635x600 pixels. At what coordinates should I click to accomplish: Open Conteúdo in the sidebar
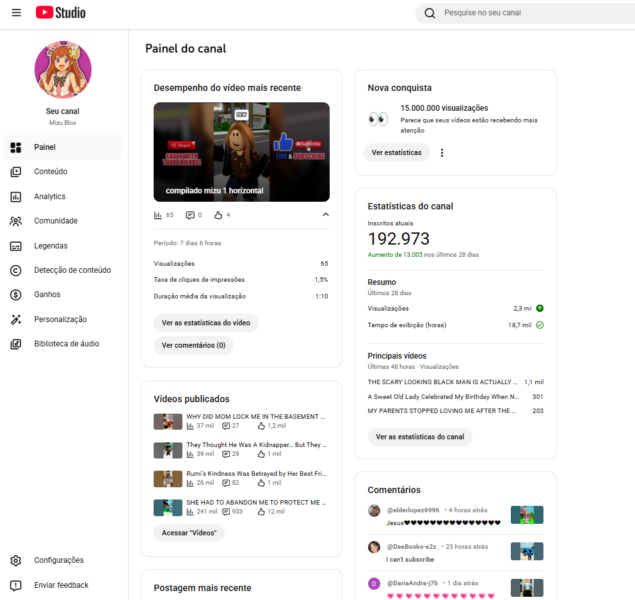(63, 172)
